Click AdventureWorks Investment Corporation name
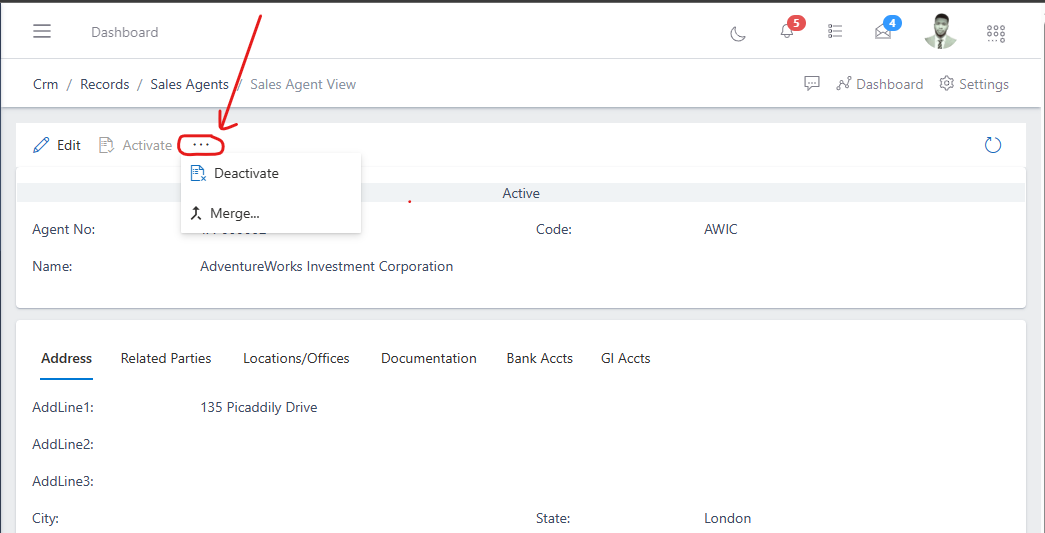Viewport: 1045px width, 533px height. (x=327, y=266)
